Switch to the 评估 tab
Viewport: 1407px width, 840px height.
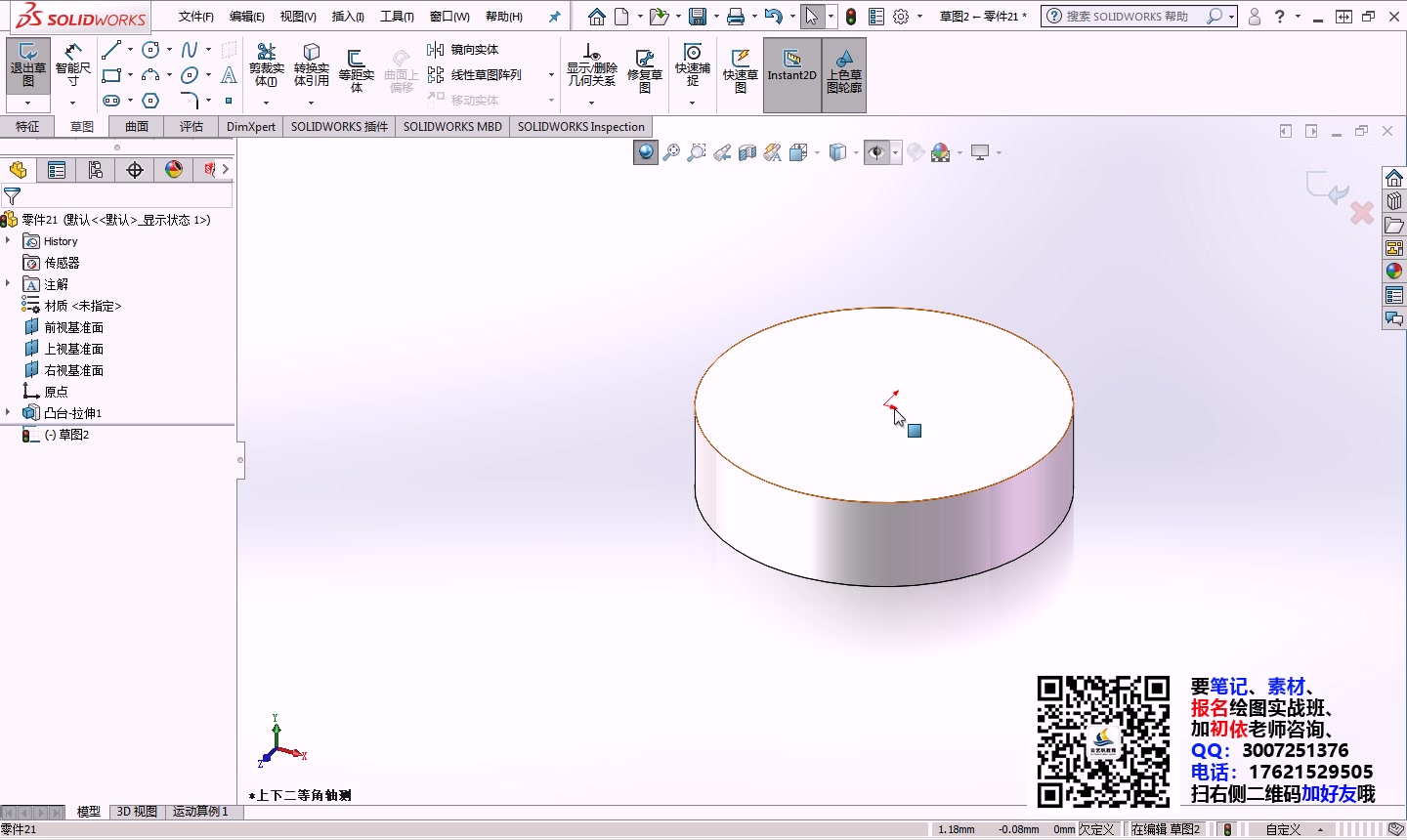(191, 126)
